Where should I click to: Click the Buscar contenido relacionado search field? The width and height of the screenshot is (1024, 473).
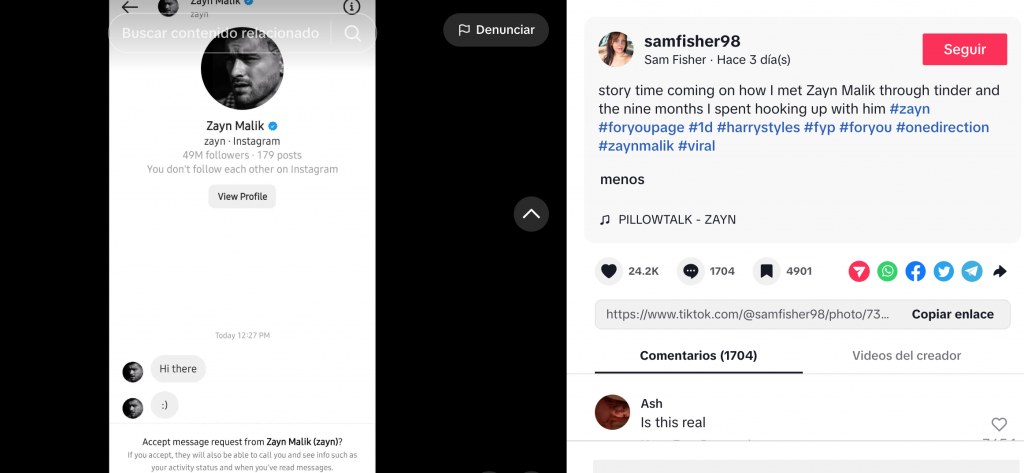pyautogui.click(x=221, y=33)
